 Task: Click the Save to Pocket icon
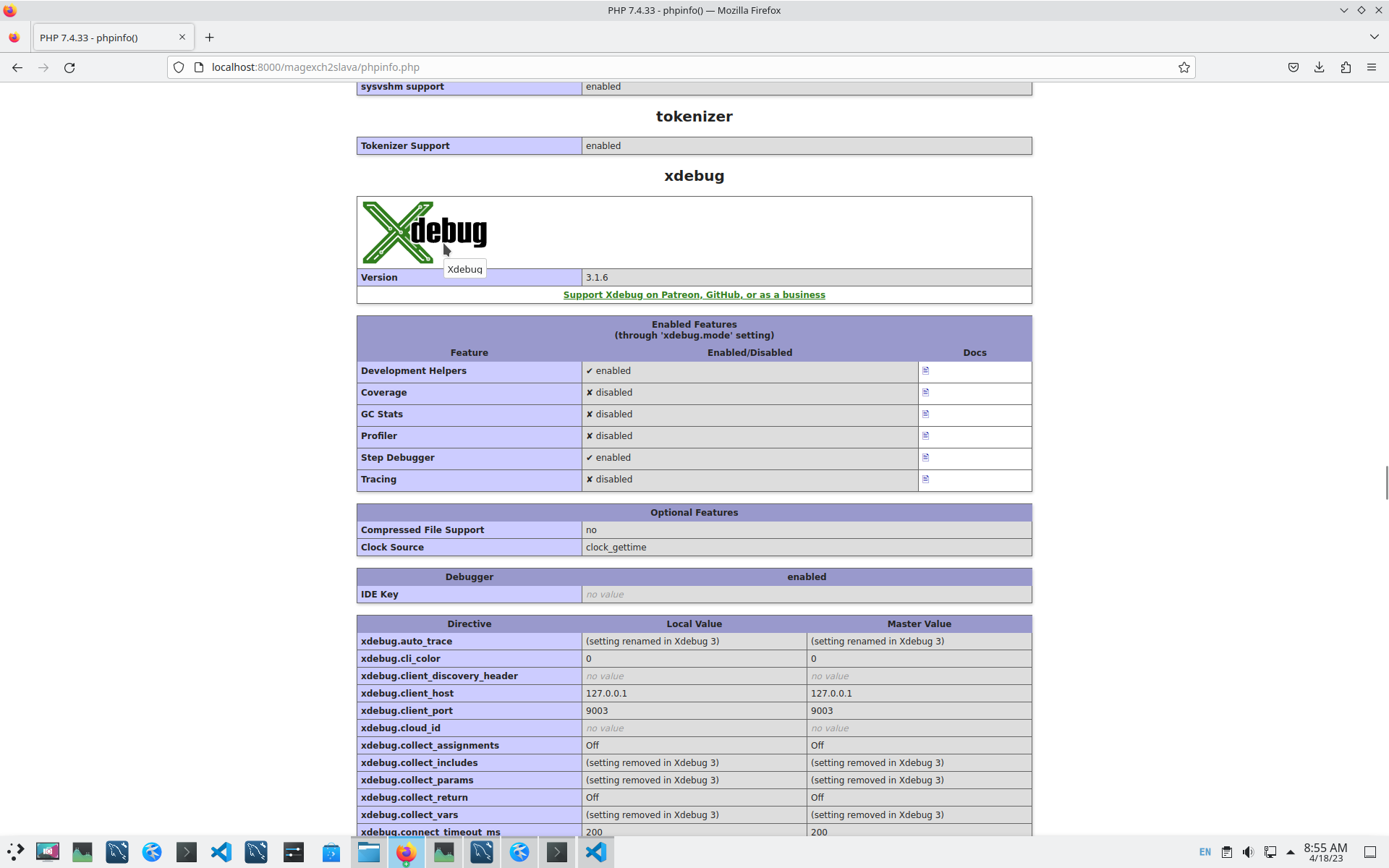pyautogui.click(x=1293, y=67)
